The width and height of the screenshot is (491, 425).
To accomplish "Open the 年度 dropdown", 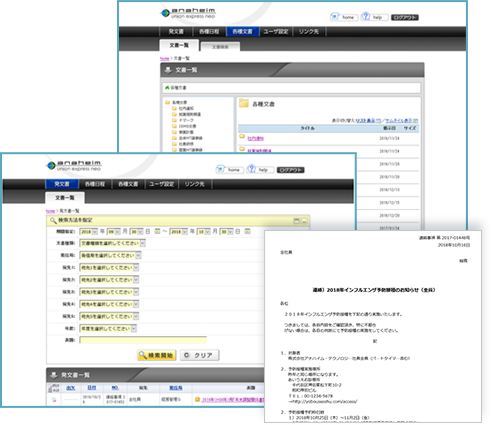I will [108, 329].
